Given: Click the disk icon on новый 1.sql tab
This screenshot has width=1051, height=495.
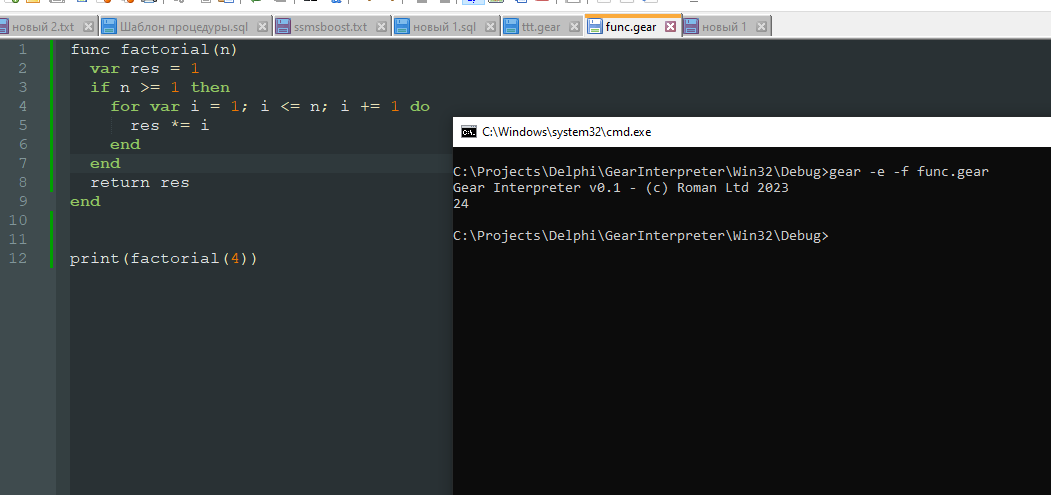Looking at the screenshot, I should 403,27.
